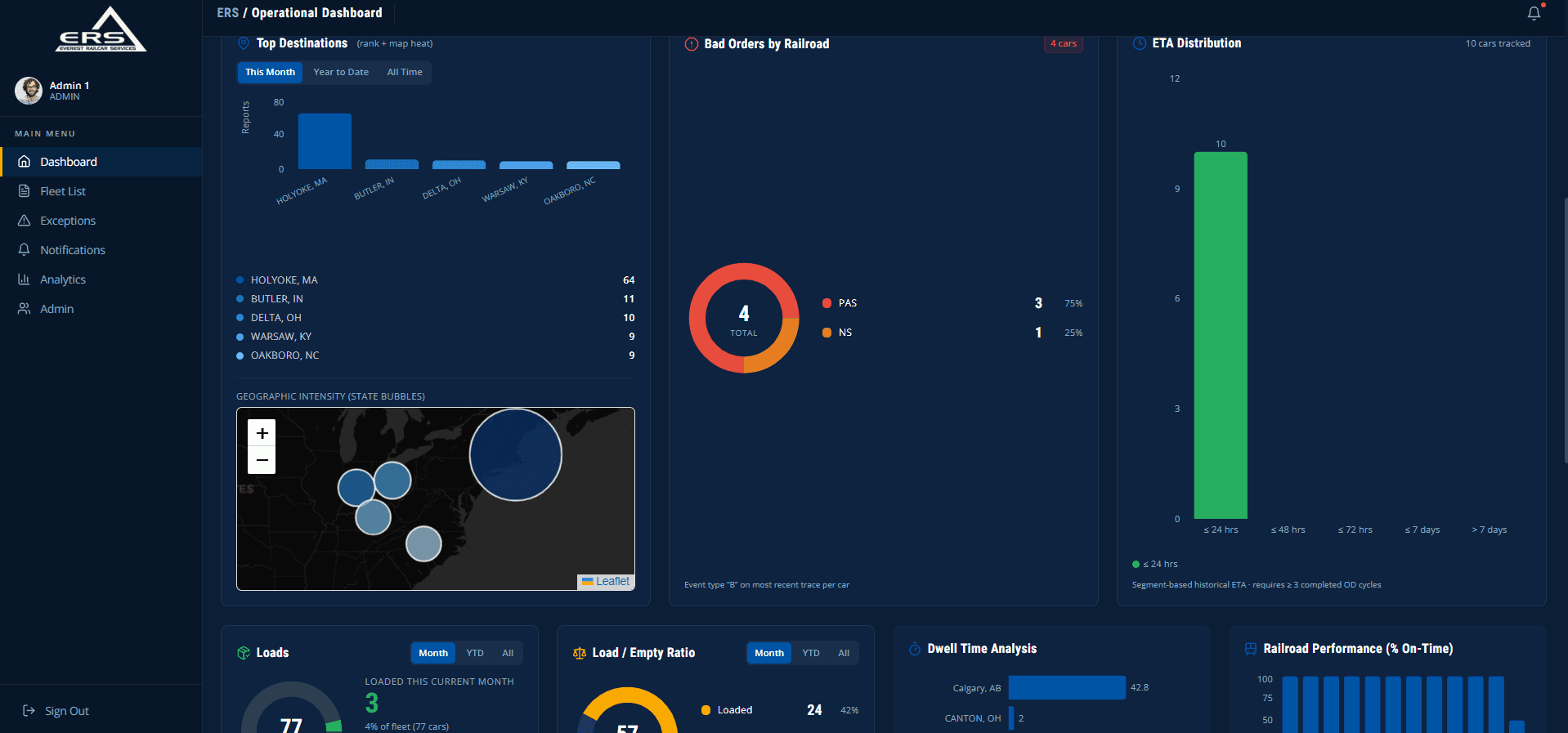Sign out of the dashboard
This screenshot has height=733, width=1568.
56,711
